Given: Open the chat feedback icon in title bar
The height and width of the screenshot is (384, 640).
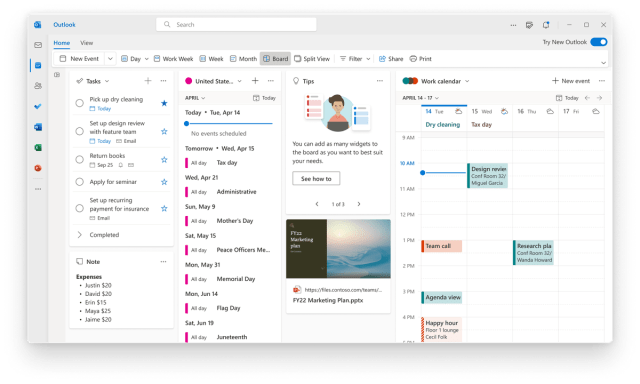Looking at the screenshot, I should coord(529,25).
